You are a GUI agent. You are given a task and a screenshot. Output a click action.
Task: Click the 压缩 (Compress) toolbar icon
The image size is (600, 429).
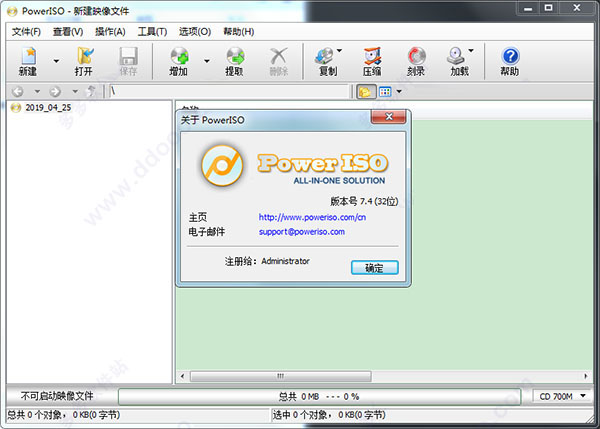pyautogui.click(x=372, y=61)
